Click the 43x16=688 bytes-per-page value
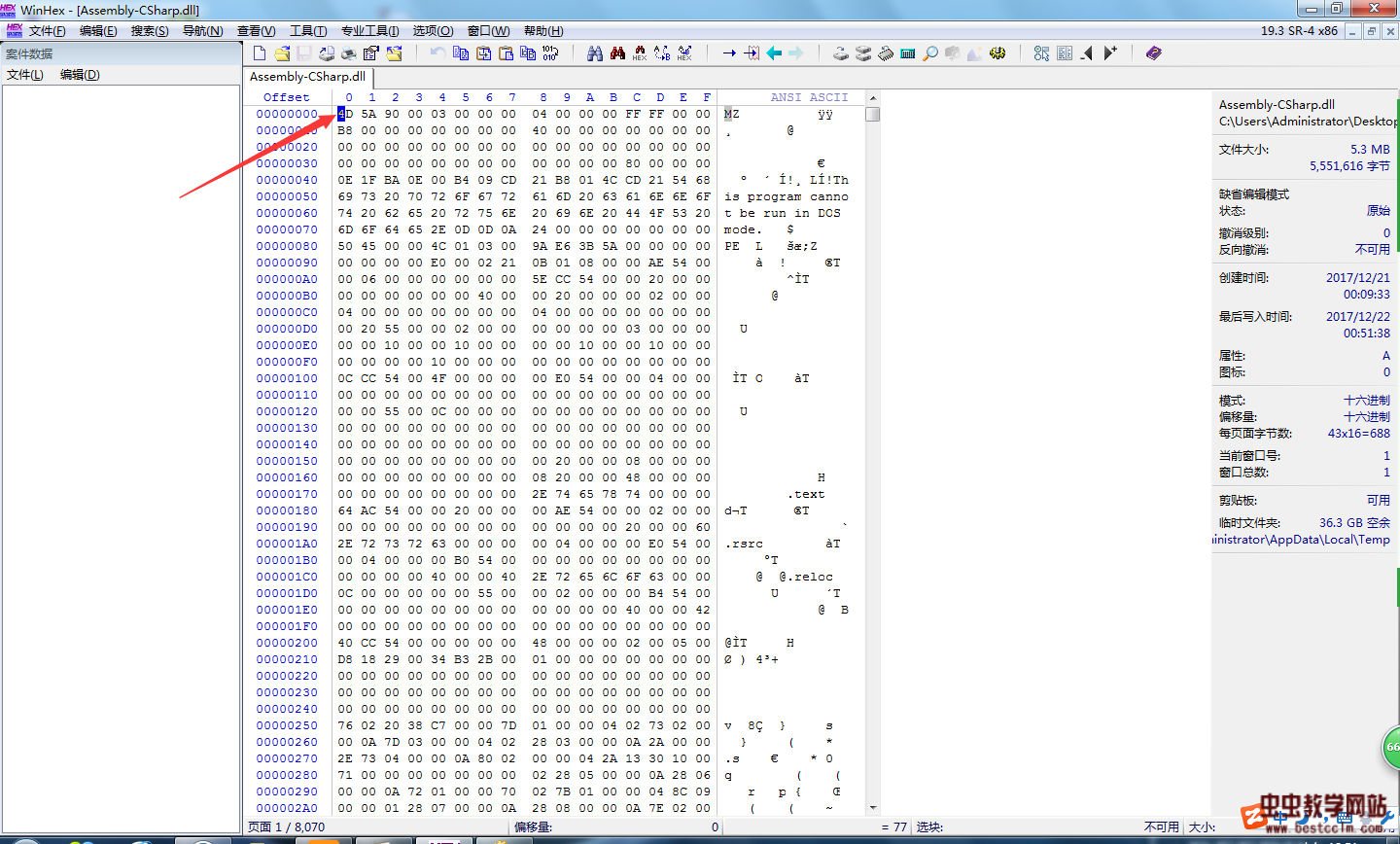Image resolution: width=1400 pixels, height=844 pixels. click(x=1359, y=434)
